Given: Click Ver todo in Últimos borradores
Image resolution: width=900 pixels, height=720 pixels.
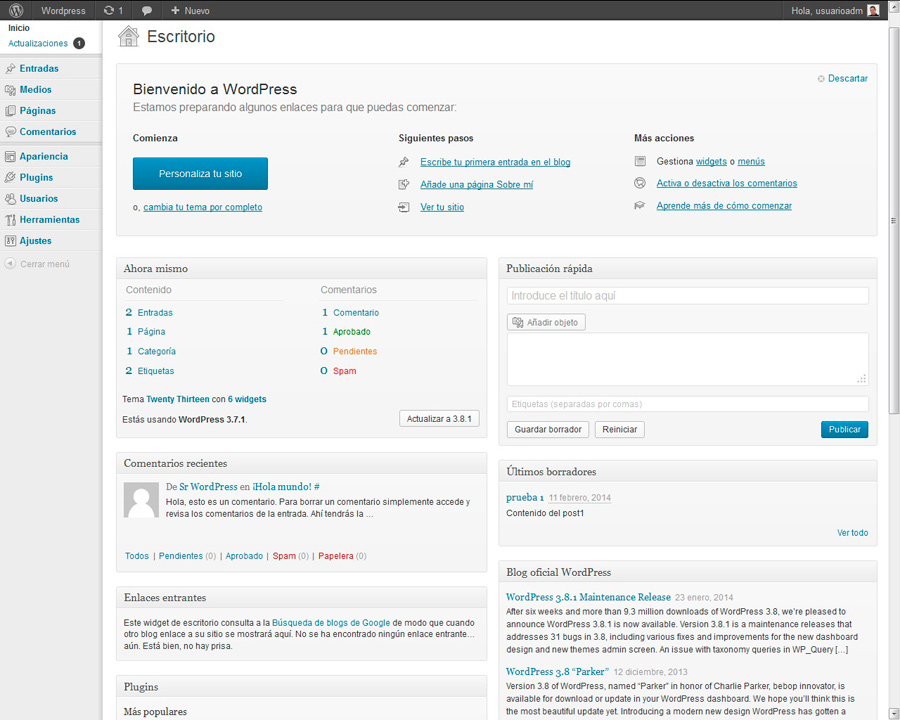Looking at the screenshot, I should [852, 533].
